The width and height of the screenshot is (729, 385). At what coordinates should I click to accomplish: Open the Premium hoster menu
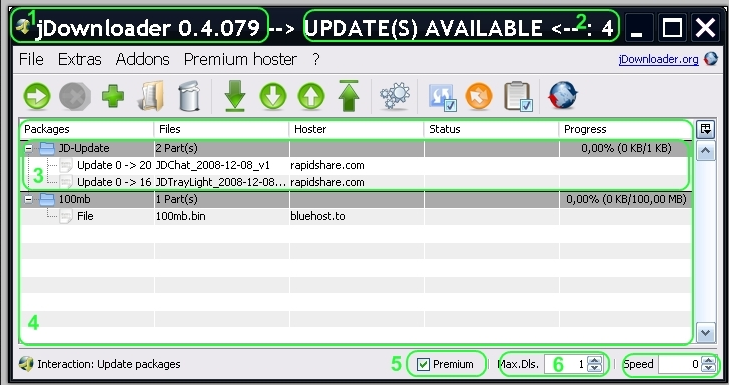pyautogui.click(x=240, y=60)
